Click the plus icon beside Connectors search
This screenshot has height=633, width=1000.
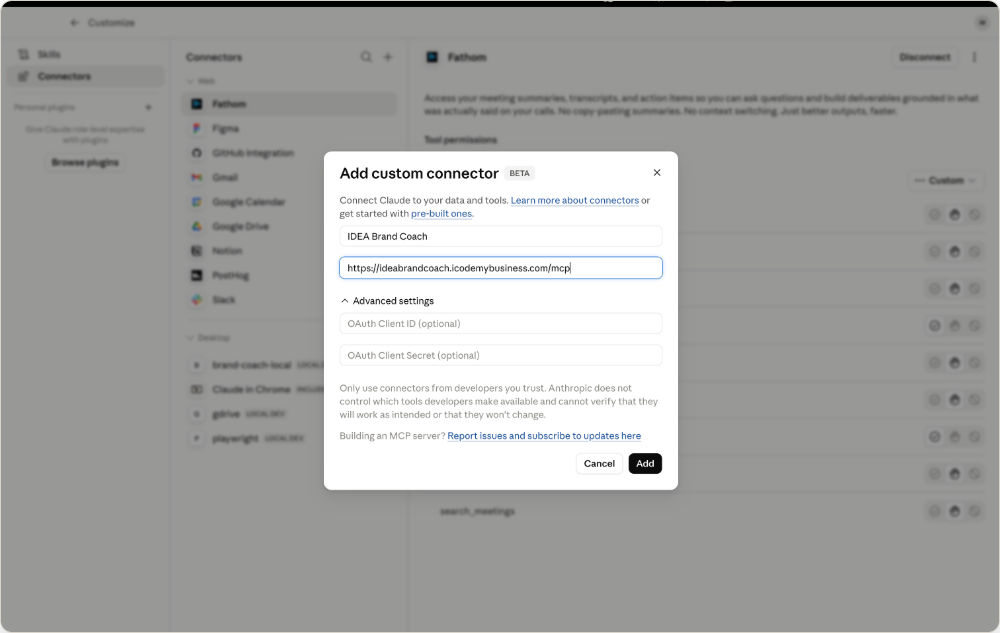tap(388, 57)
